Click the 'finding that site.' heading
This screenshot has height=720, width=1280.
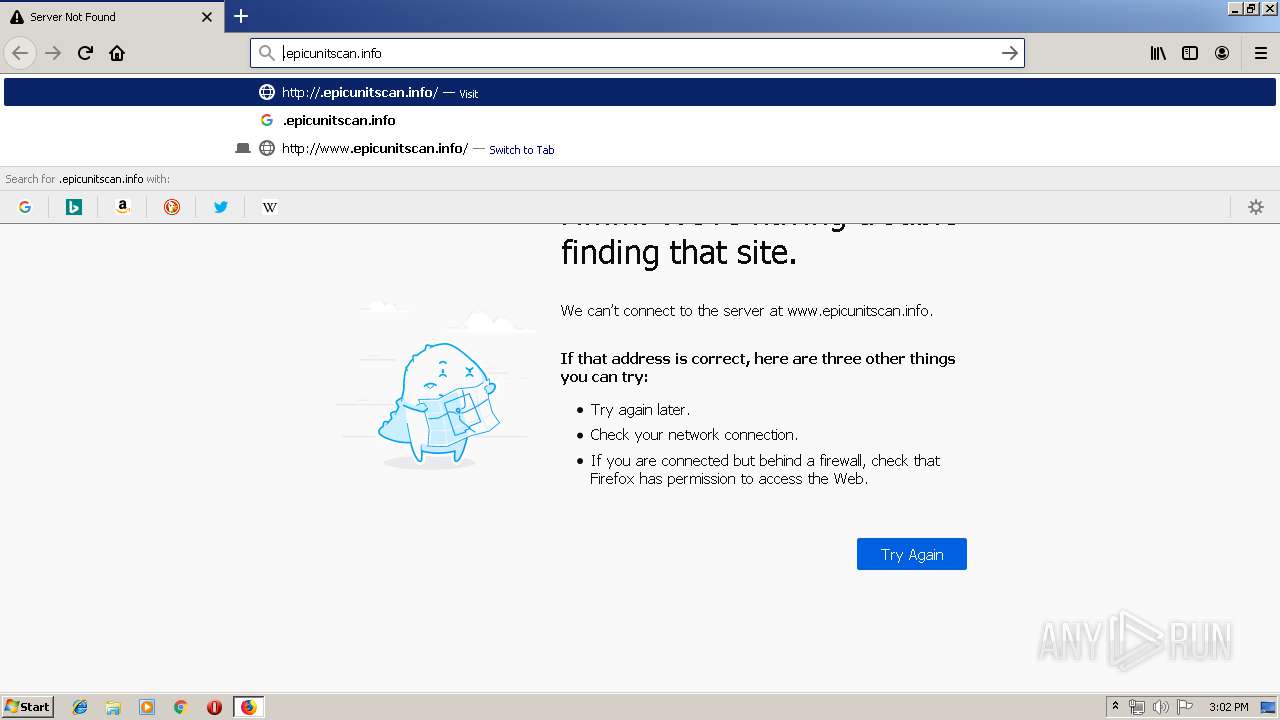click(x=679, y=252)
